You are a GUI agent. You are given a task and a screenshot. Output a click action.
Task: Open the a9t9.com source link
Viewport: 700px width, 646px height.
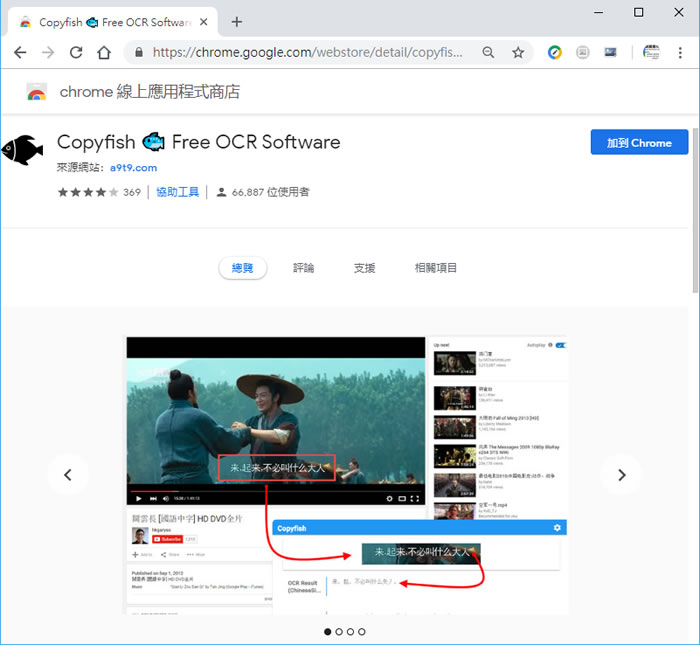coord(133,168)
